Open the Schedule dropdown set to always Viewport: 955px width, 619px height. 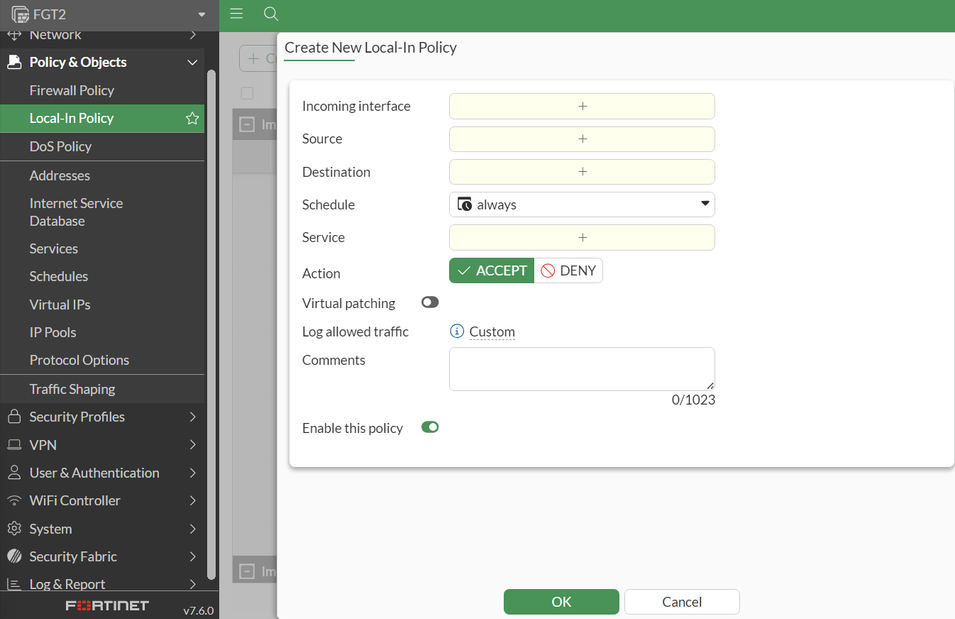[x=582, y=205]
